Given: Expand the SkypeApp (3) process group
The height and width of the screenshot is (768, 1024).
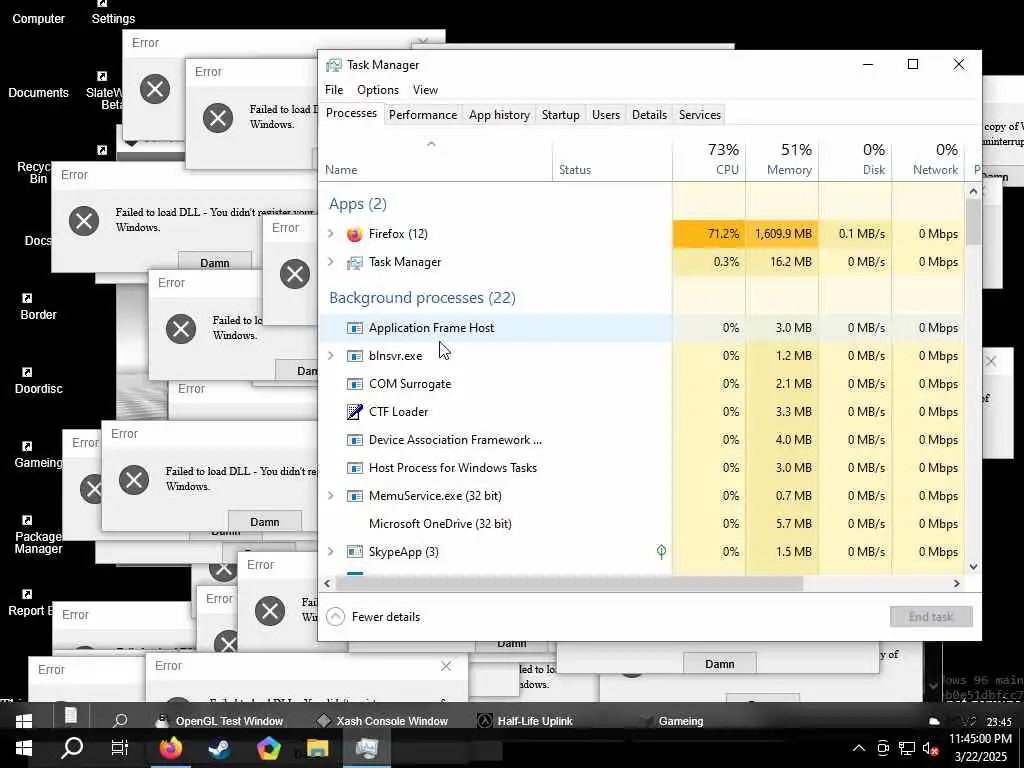Looking at the screenshot, I should pos(330,552).
